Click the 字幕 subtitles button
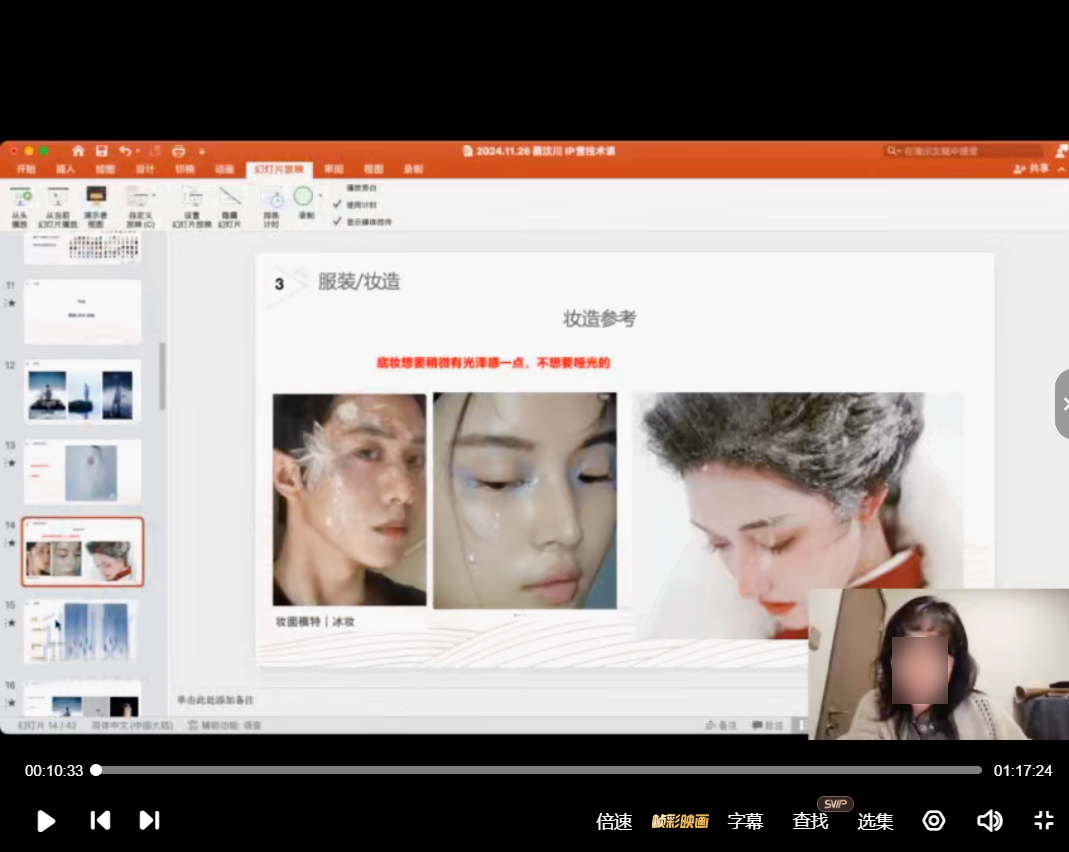The height and width of the screenshot is (852, 1069). pyautogui.click(x=745, y=822)
